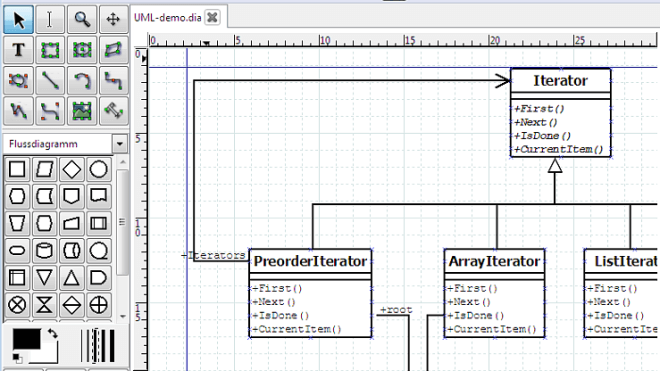This screenshot has width=660, height=371.
Task: Choose the Outline tool icon
Action: tap(113, 111)
